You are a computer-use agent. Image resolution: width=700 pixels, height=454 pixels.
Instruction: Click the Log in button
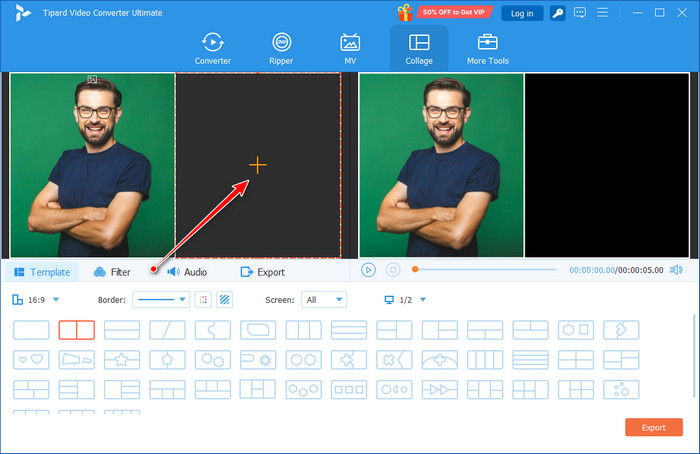tap(522, 13)
